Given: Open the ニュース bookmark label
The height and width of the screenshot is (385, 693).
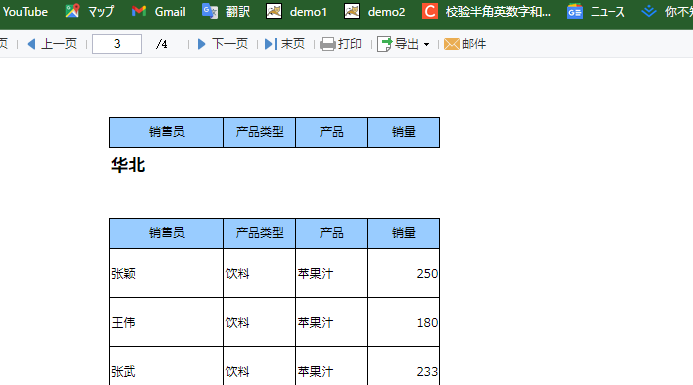Looking at the screenshot, I should click(608, 11).
